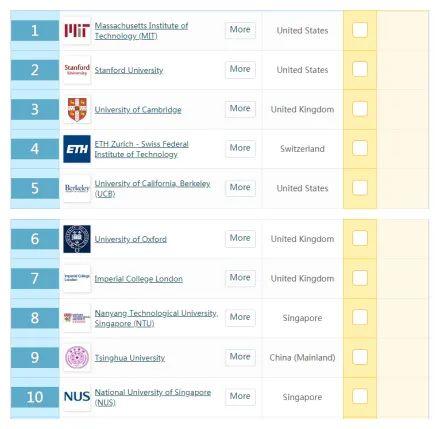Open the Berkeley logo thumbnail
Viewport: 440px width, 429px height.
click(x=77, y=188)
